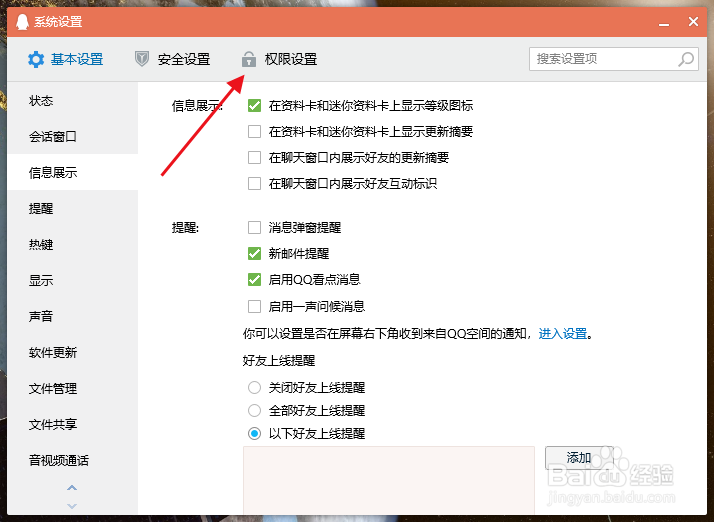The height and width of the screenshot is (522, 714).
Task: Select 声音 in the sidebar
Action: [x=72, y=316]
